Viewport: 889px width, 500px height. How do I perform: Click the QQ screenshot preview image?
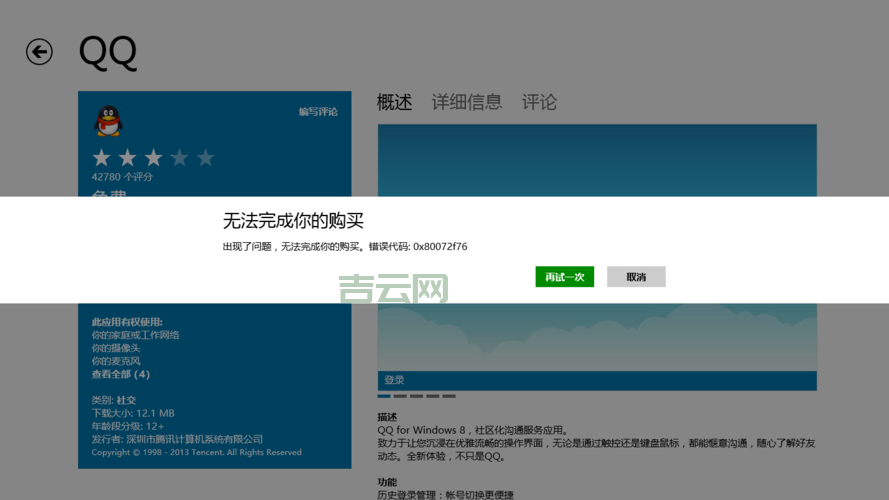pos(597,257)
